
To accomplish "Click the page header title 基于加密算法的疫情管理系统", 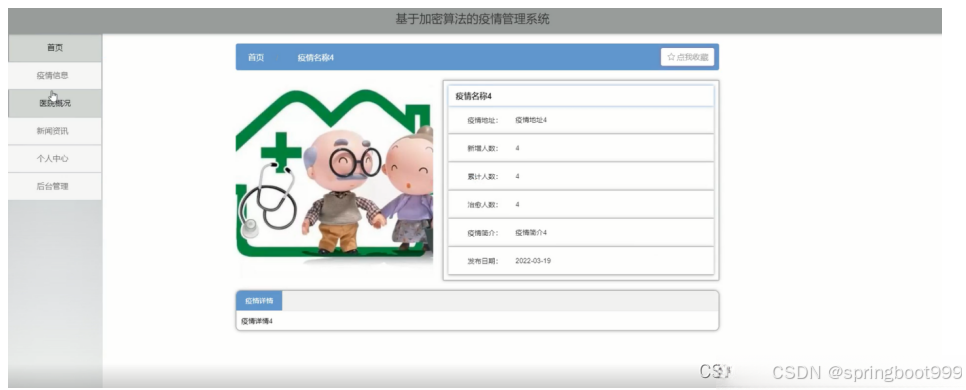I will 473,19.
